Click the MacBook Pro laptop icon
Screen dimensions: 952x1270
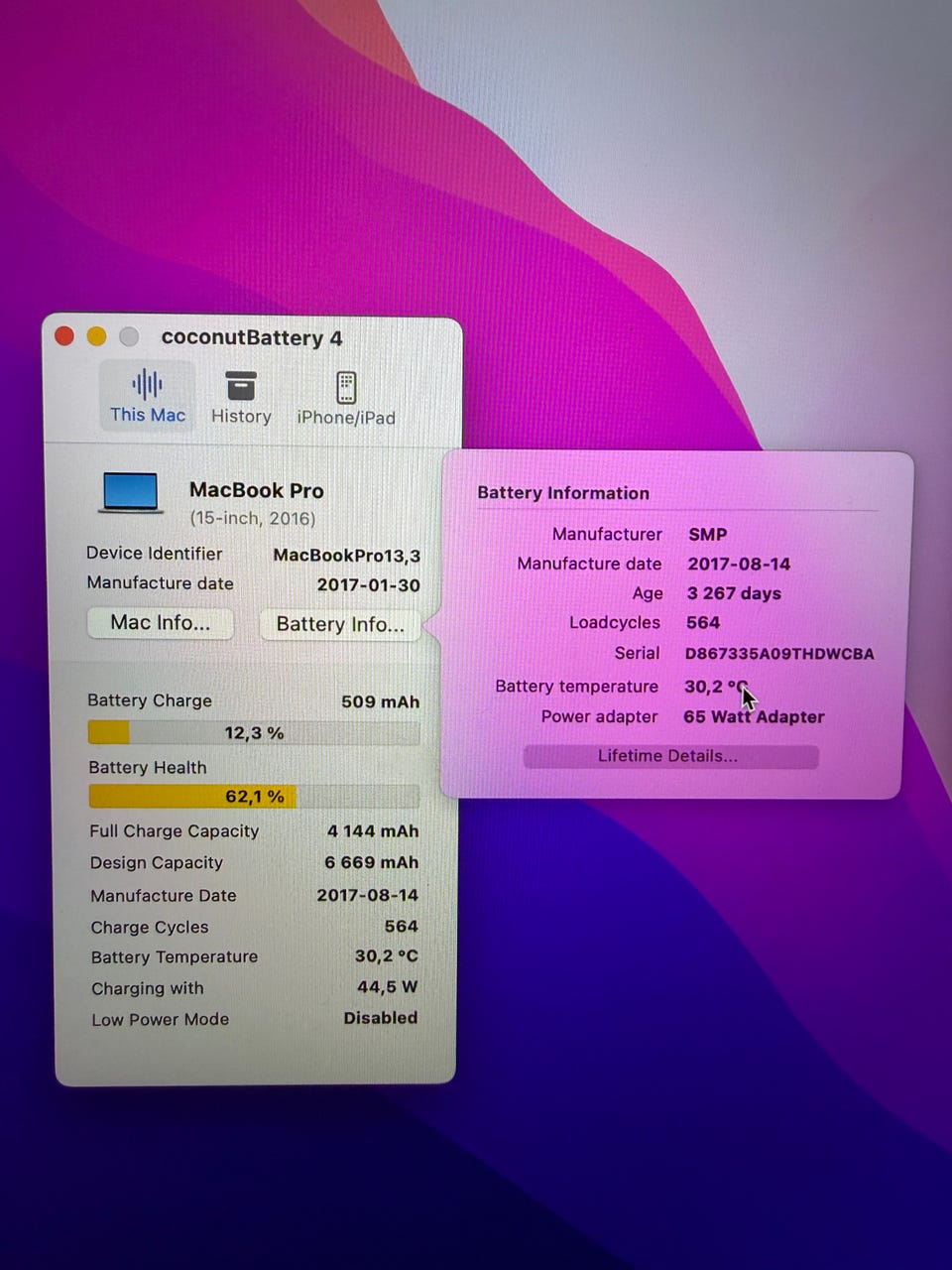(x=131, y=493)
